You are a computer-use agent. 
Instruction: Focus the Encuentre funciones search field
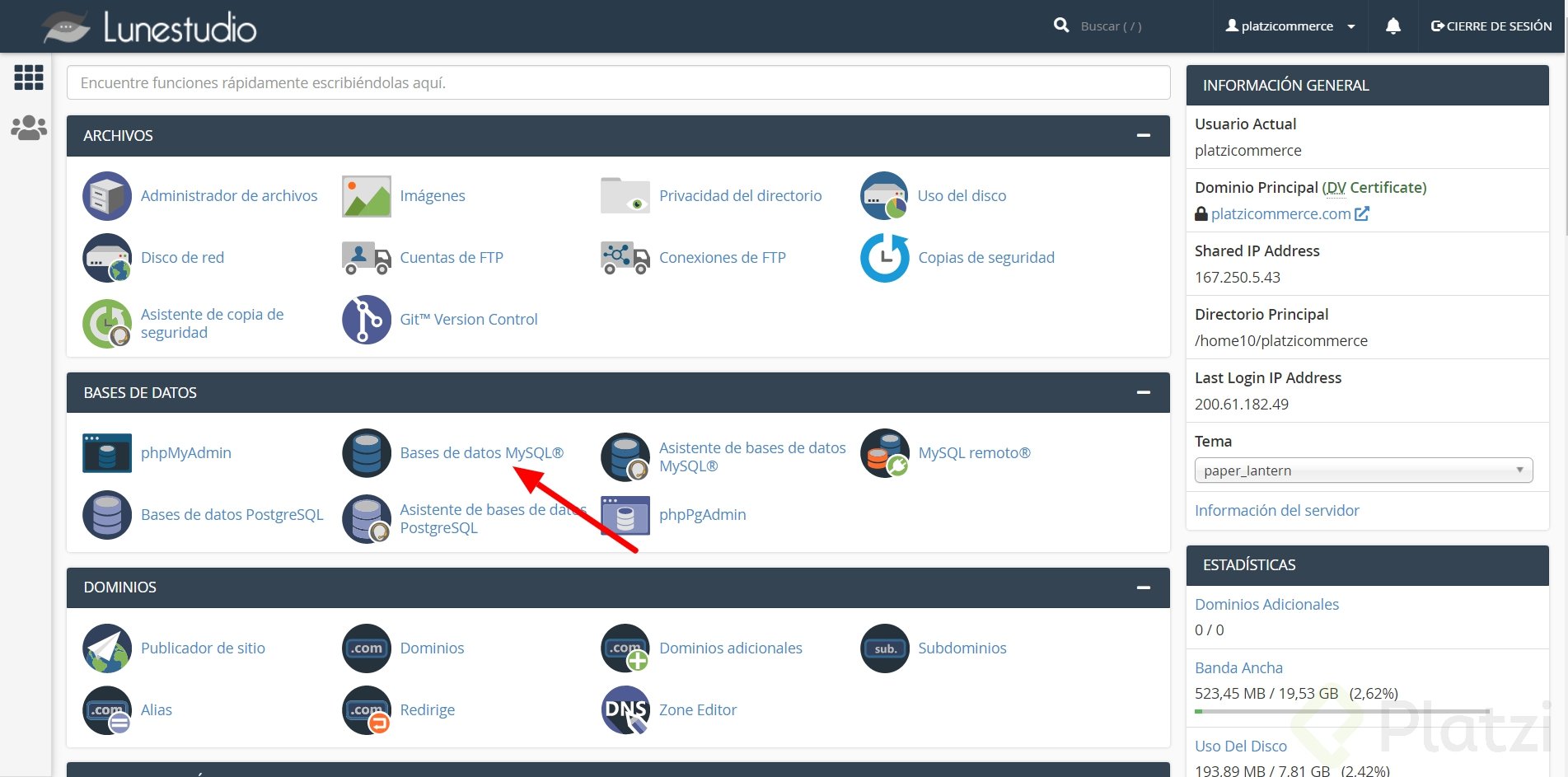point(618,82)
